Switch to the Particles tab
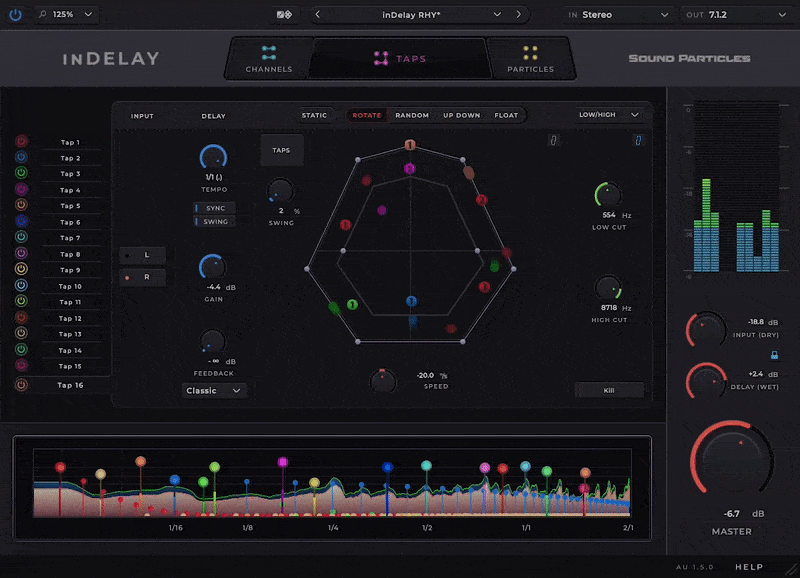 pyautogui.click(x=531, y=59)
